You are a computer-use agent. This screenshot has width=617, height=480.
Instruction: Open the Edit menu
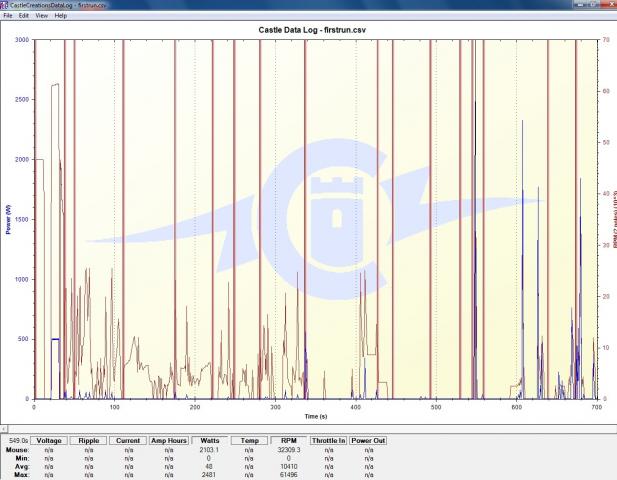23,16
